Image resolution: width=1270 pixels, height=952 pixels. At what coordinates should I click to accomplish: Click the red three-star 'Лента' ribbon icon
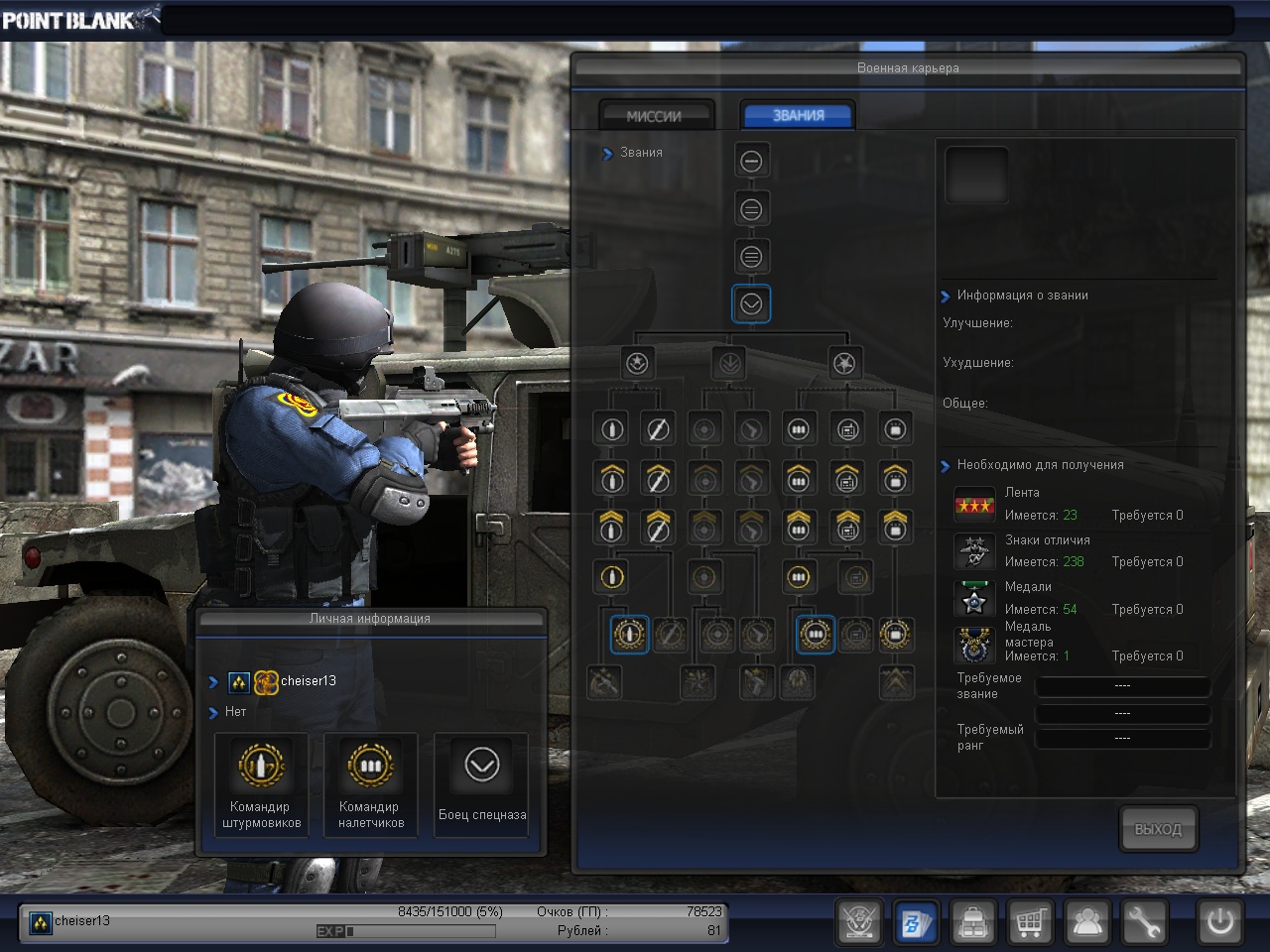(x=973, y=505)
